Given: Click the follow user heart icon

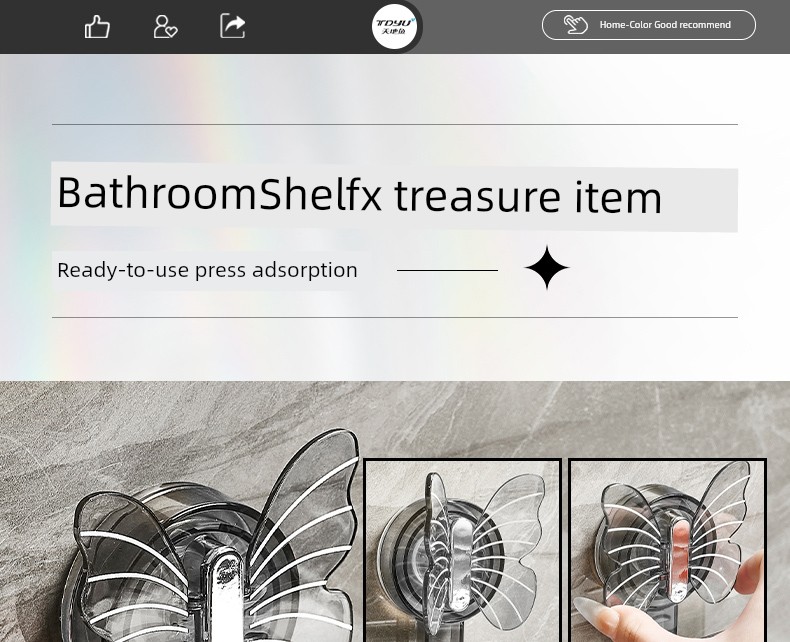Looking at the screenshot, I should 165,26.
